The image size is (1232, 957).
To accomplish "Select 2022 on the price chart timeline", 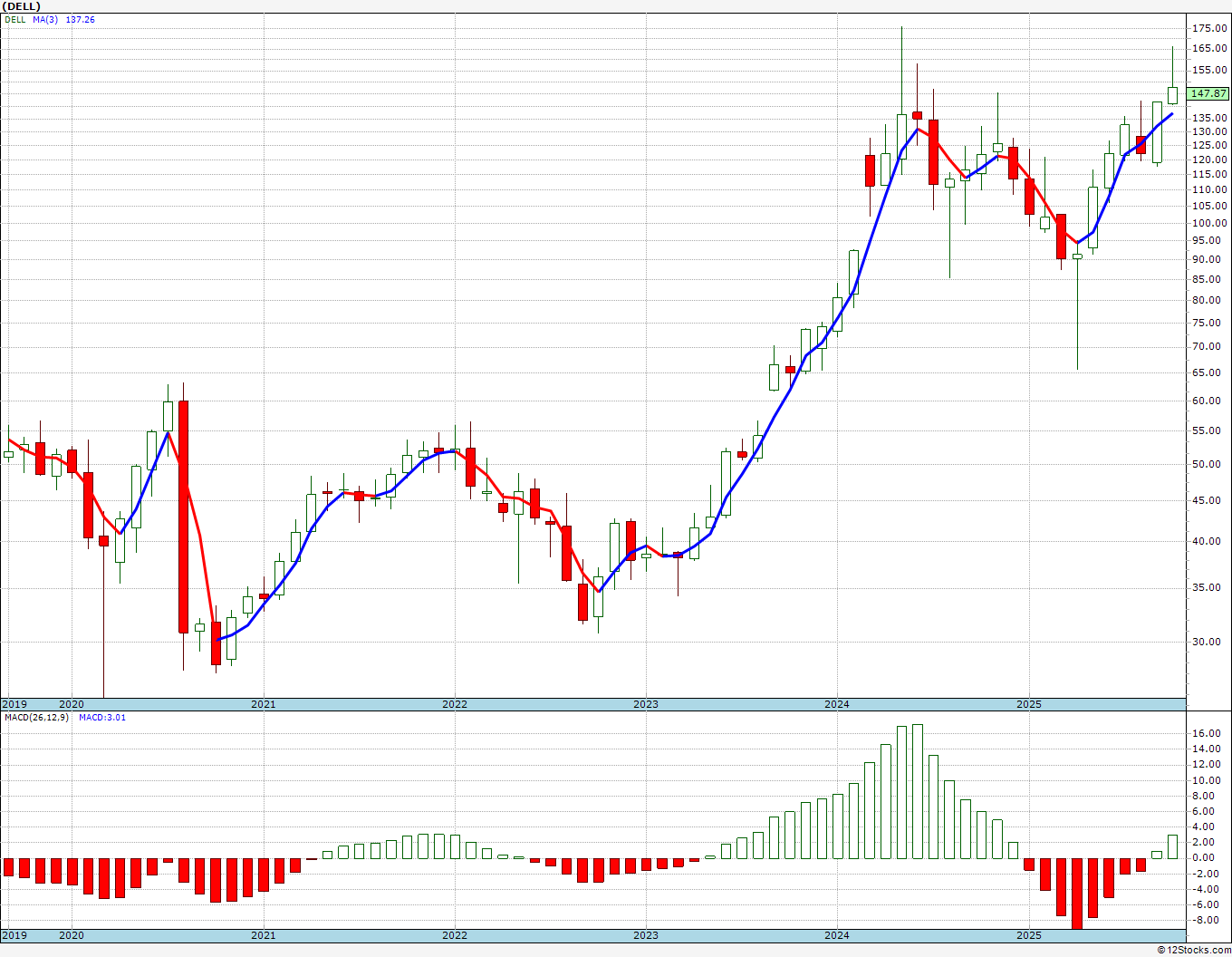I will (455, 704).
